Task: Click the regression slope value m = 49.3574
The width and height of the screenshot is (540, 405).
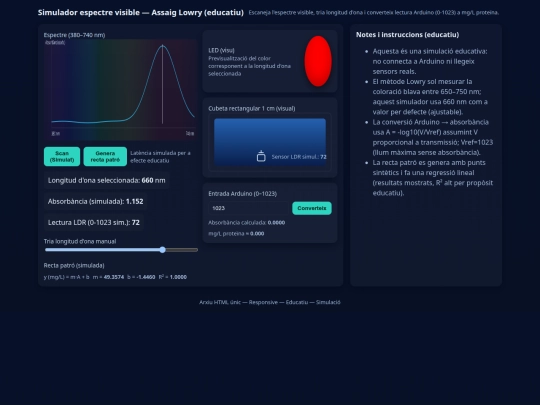Action: 108,277
